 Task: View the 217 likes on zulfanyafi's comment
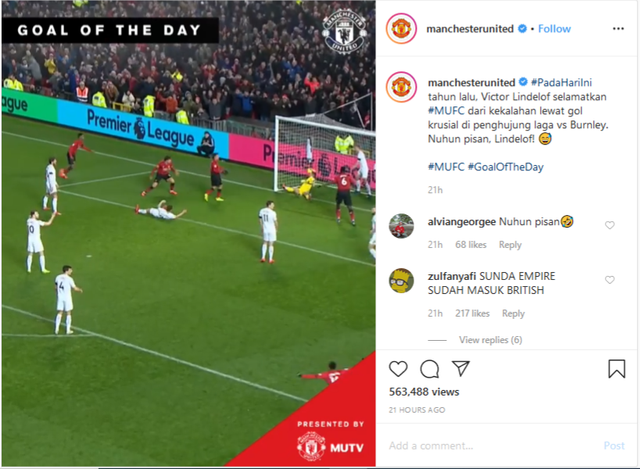coord(472,313)
